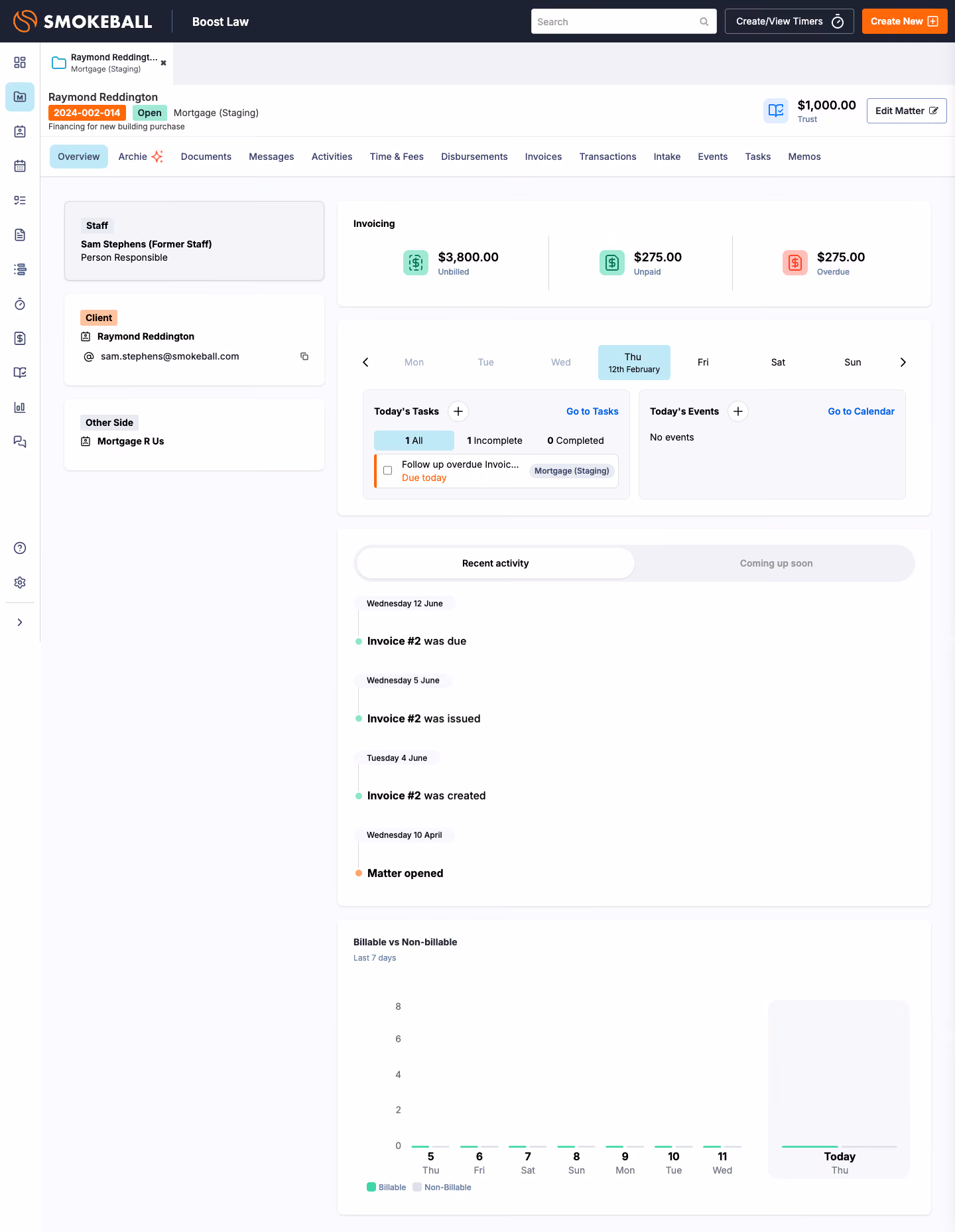The height and width of the screenshot is (1232, 955).
Task: Open client Raymond Reddington contact
Action: coord(146,336)
